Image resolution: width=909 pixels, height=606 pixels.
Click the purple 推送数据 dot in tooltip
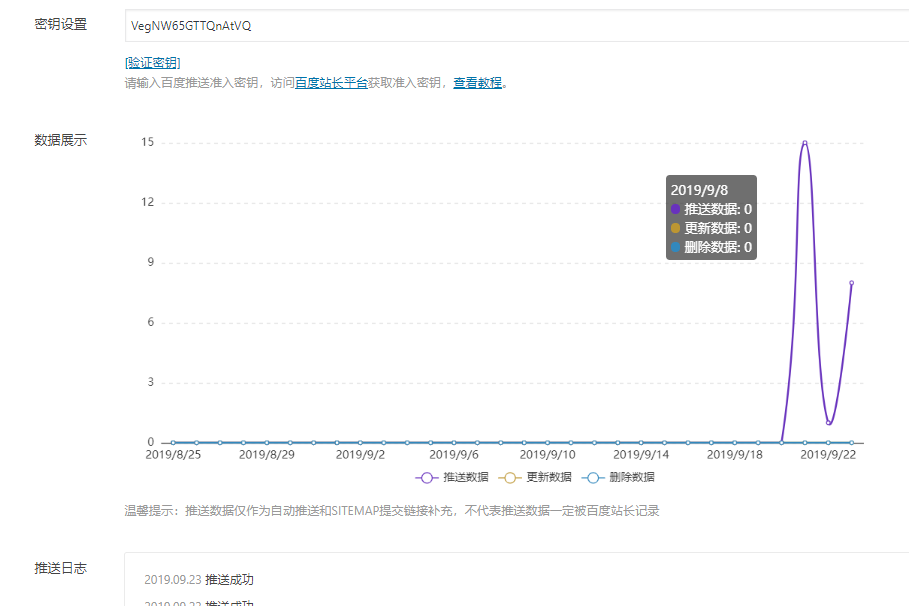pyautogui.click(x=676, y=209)
